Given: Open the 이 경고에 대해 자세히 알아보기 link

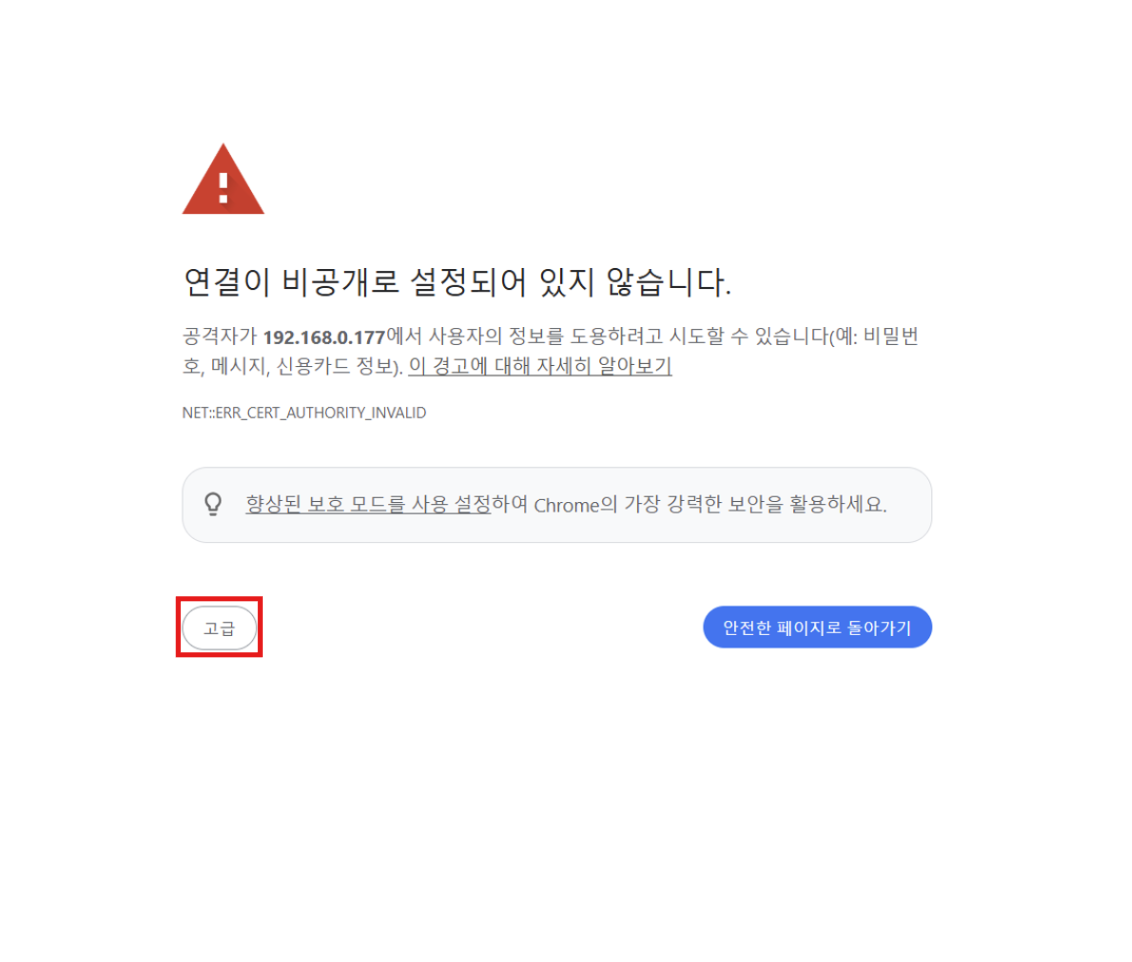Looking at the screenshot, I should click(x=540, y=366).
